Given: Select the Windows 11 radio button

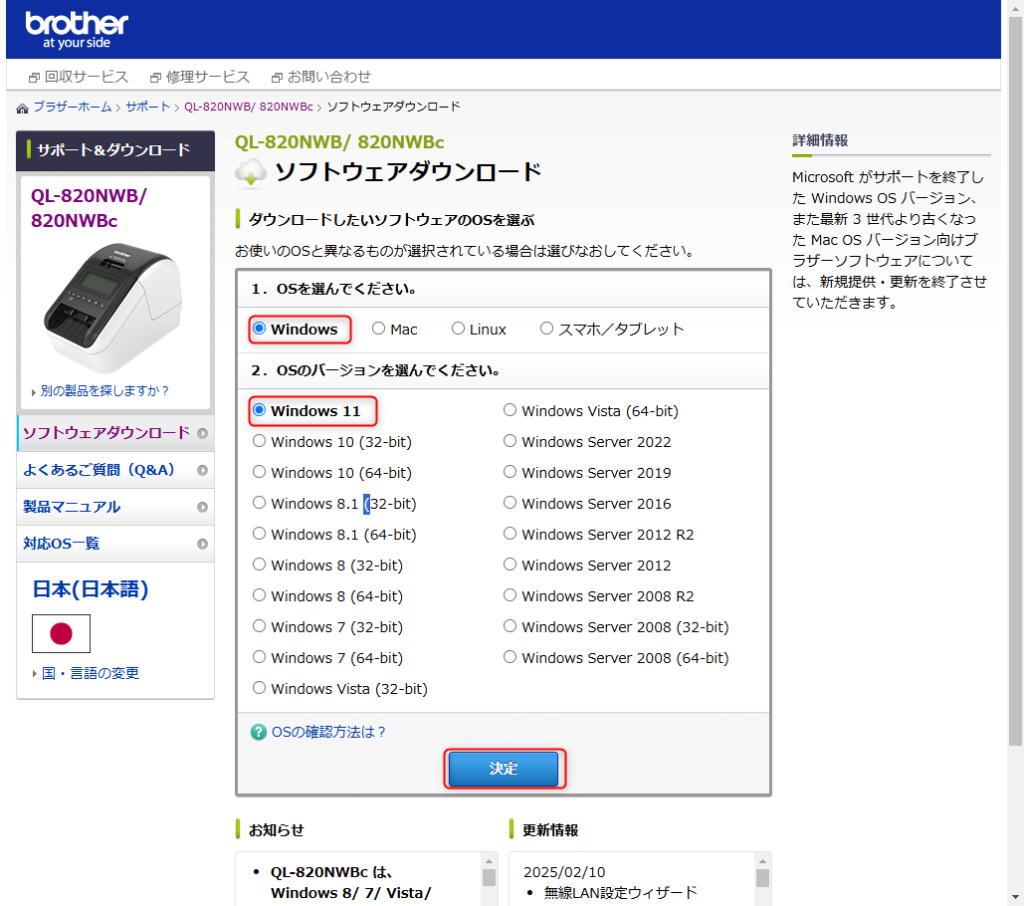Looking at the screenshot, I should pos(259,410).
